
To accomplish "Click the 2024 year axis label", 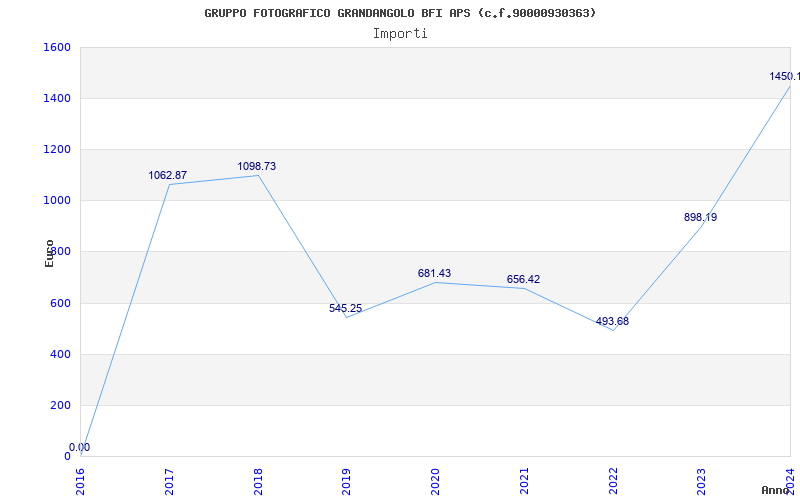I will click(x=791, y=481).
